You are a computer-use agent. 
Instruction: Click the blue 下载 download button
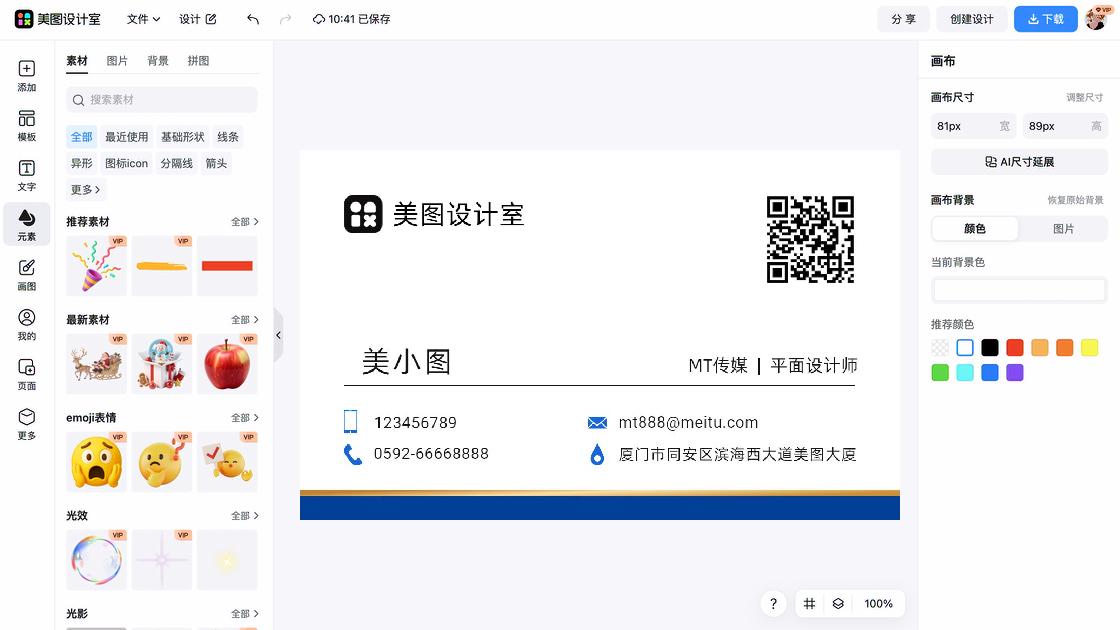tap(1046, 19)
